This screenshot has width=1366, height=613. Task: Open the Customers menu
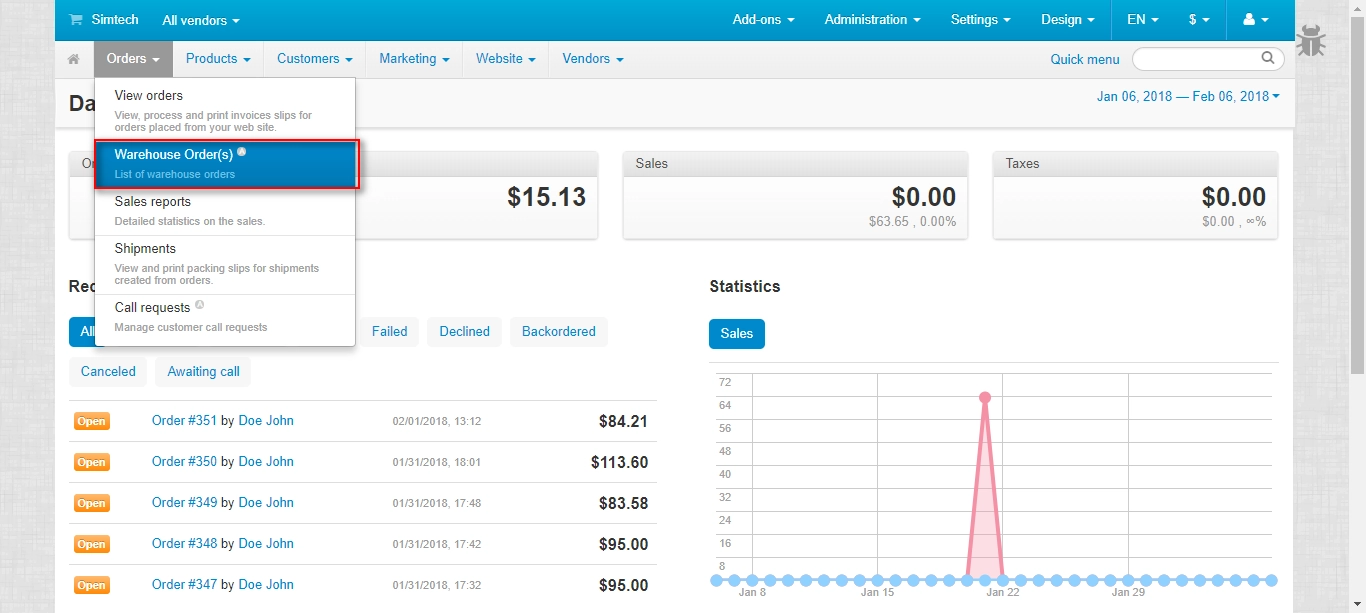click(x=314, y=59)
